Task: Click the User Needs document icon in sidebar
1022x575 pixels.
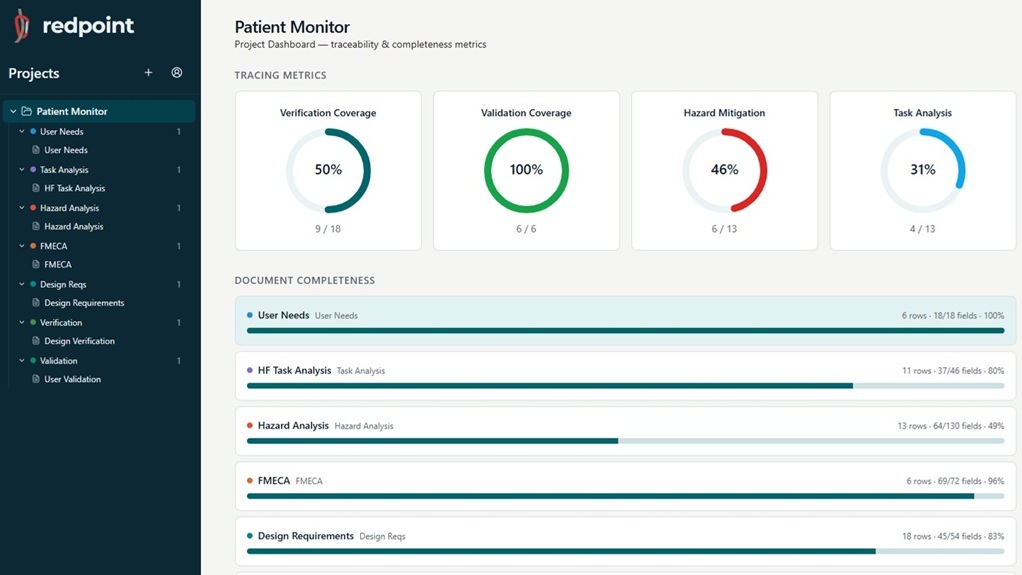Action: (x=36, y=150)
